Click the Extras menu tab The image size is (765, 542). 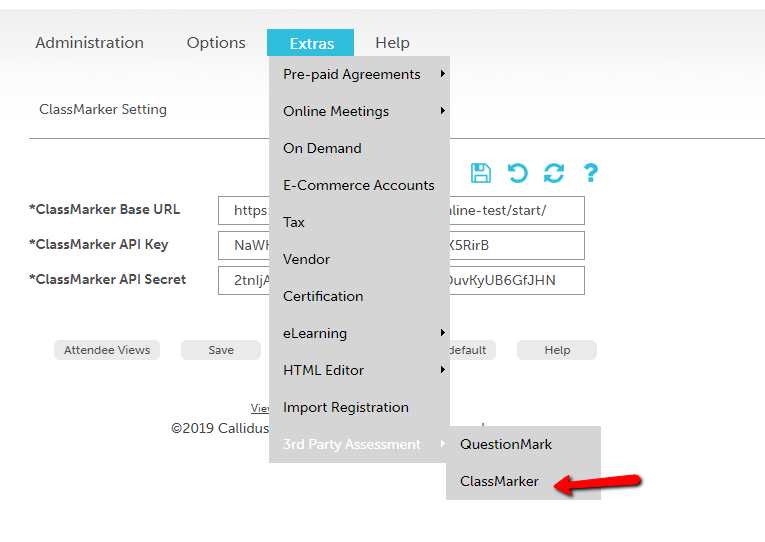tap(310, 43)
